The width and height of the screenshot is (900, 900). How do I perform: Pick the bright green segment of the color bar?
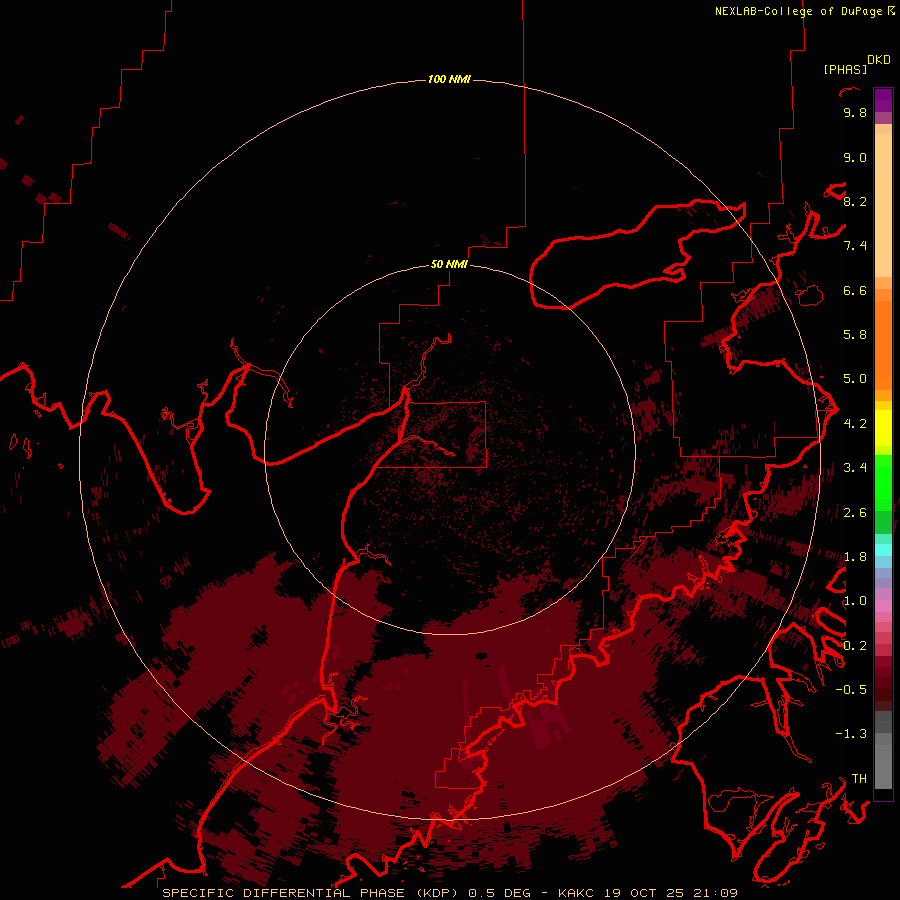[x=883, y=482]
